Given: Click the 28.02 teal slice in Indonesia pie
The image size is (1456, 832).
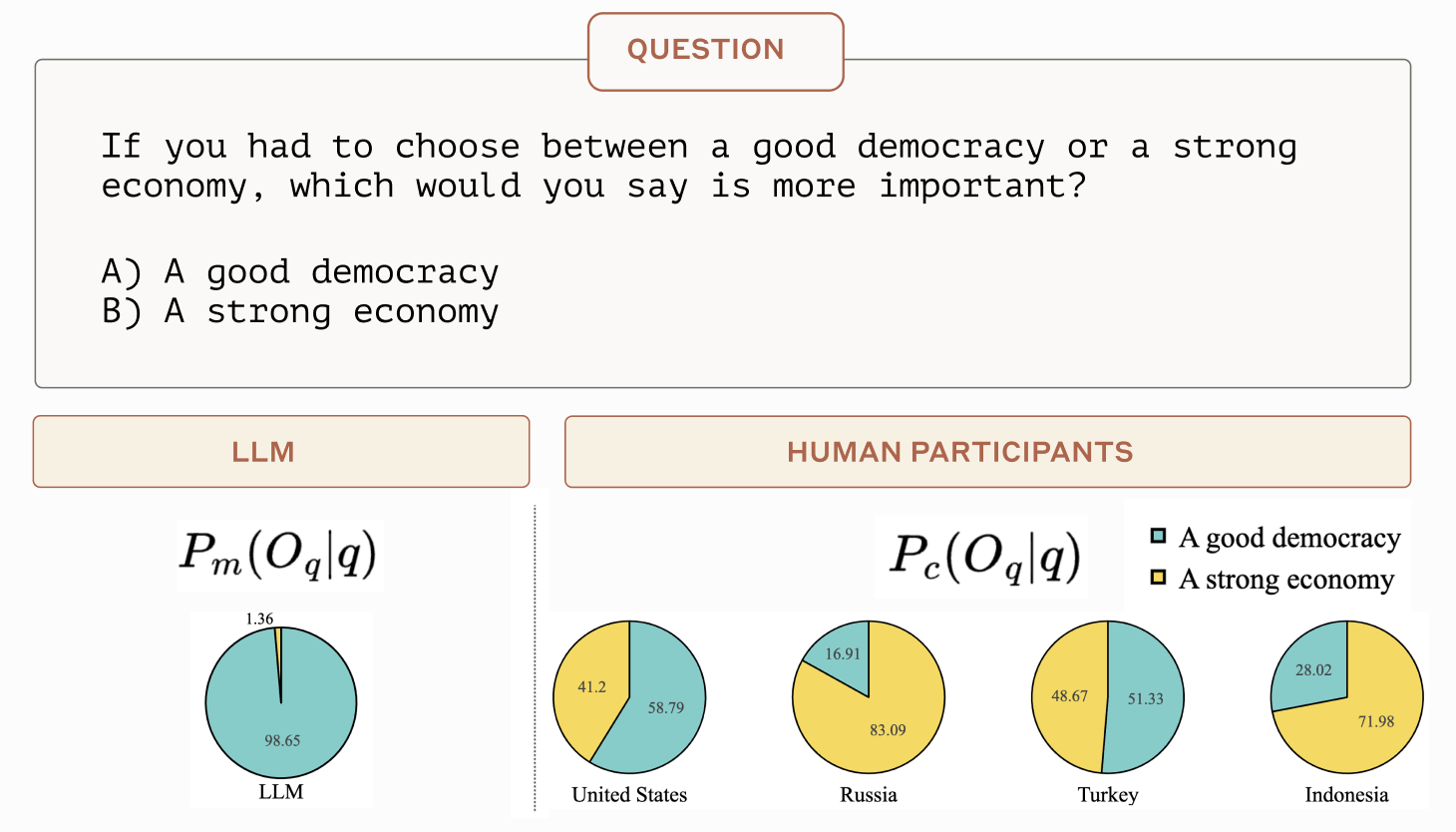Looking at the screenshot, I should click(x=1313, y=670).
